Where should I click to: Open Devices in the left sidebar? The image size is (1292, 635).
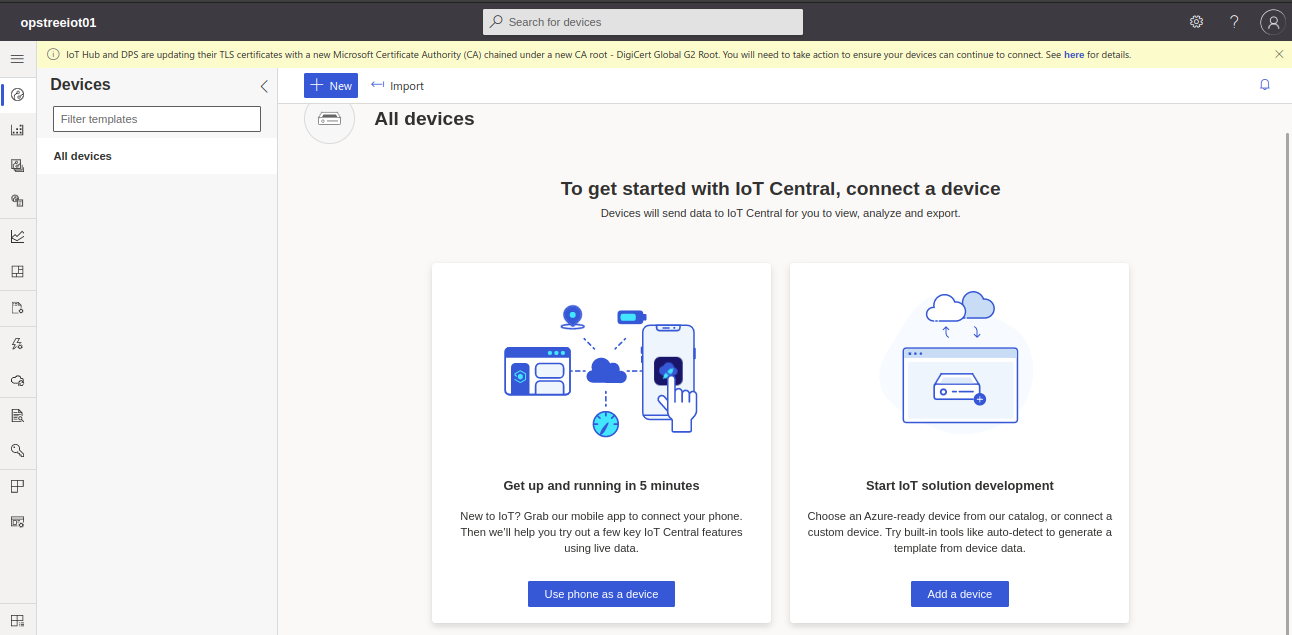click(x=17, y=95)
